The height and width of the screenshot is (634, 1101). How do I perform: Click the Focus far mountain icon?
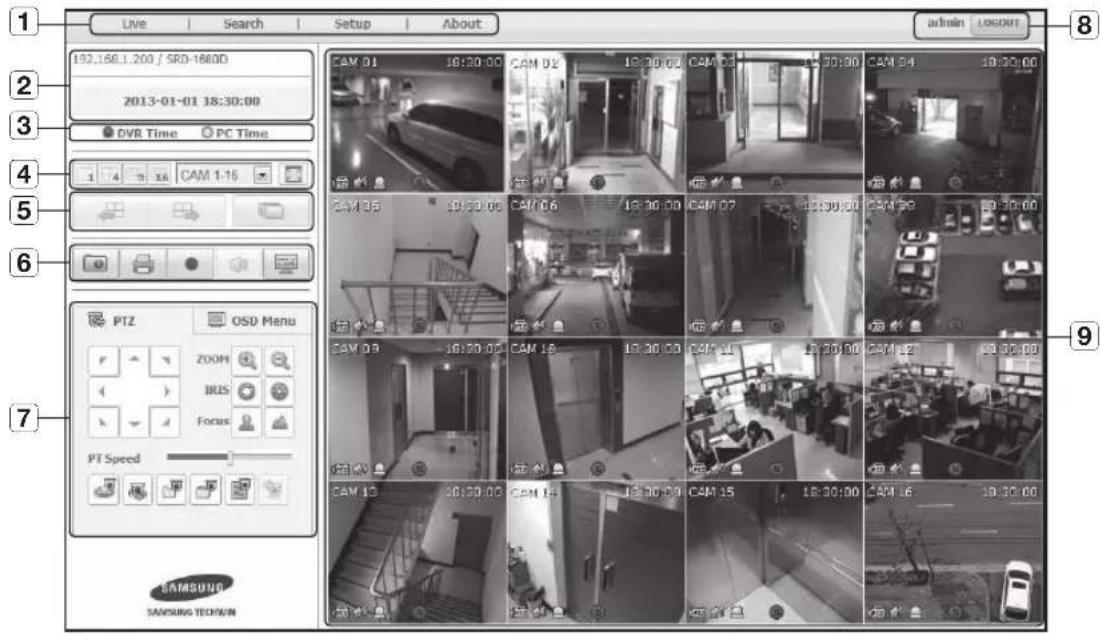(279, 422)
